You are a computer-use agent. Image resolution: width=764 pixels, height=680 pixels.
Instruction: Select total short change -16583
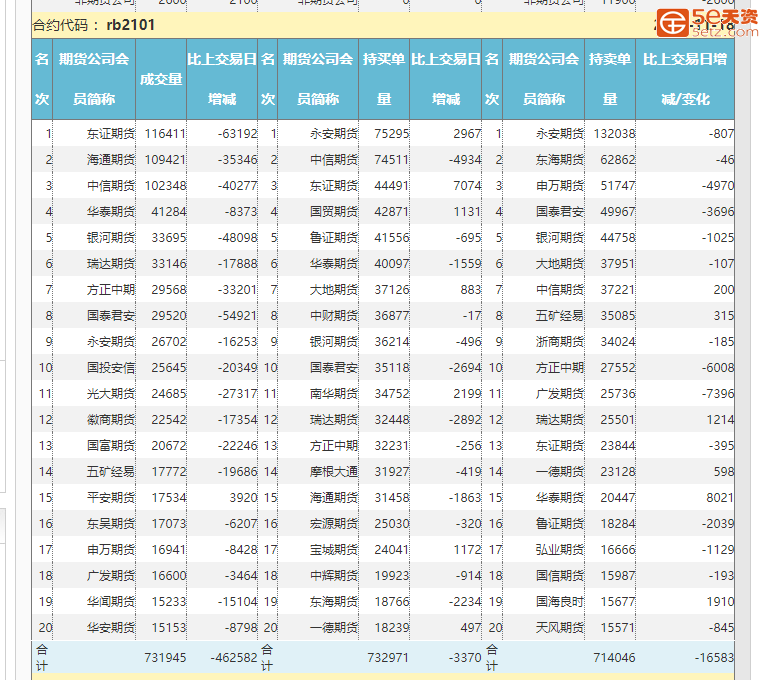[714, 658]
